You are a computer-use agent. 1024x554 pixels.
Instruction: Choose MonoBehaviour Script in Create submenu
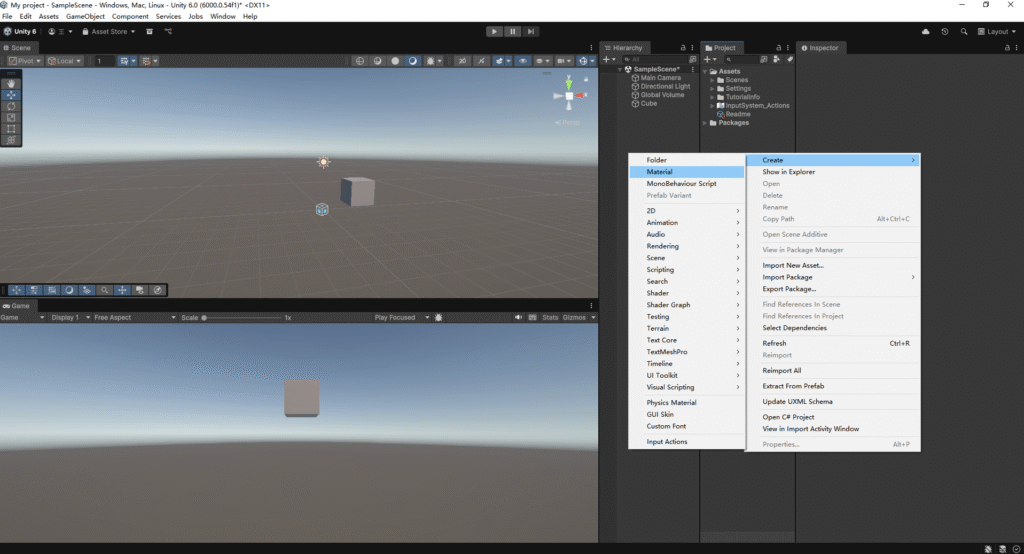pos(686,184)
